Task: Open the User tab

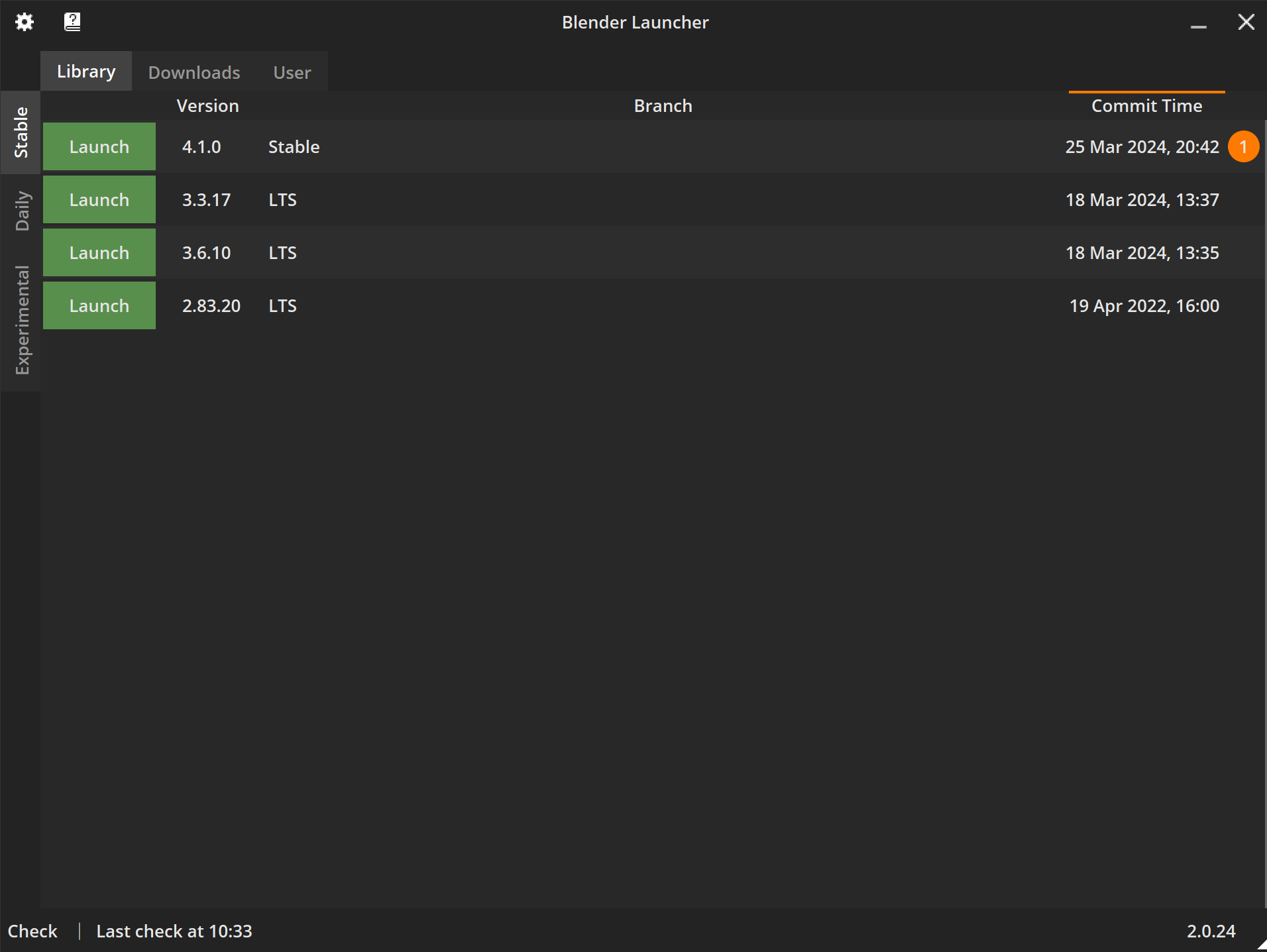Action: click(292, 72)
